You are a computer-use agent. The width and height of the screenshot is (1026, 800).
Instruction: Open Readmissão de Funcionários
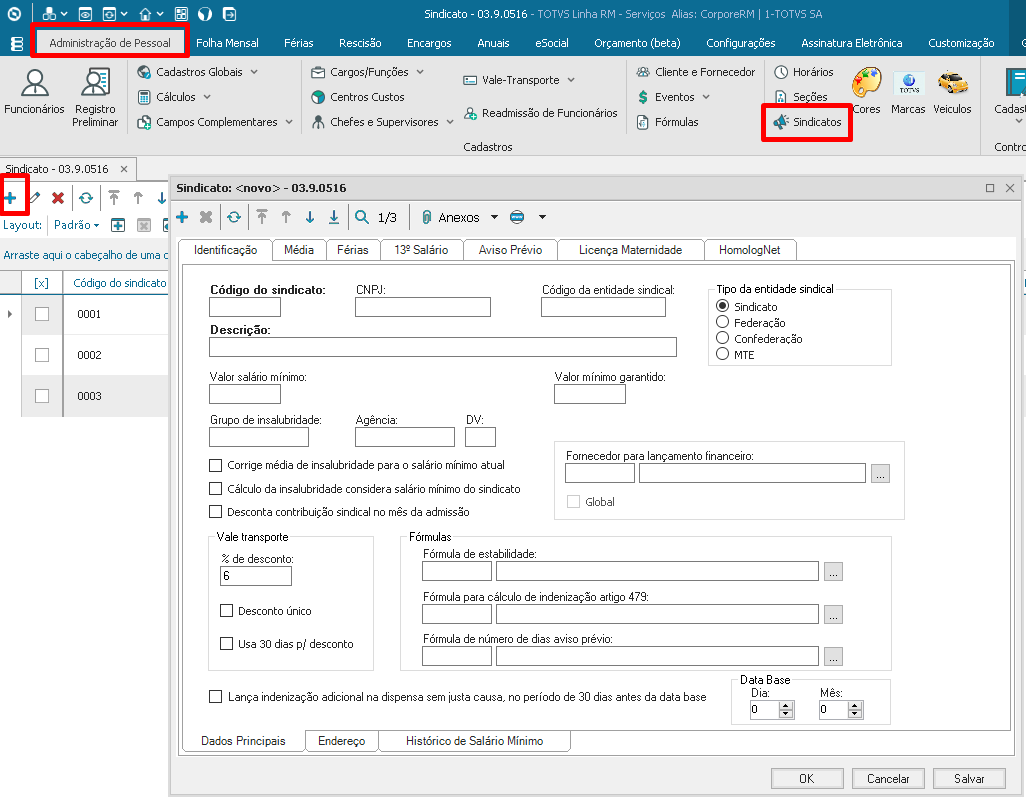[x=540, y=113]
